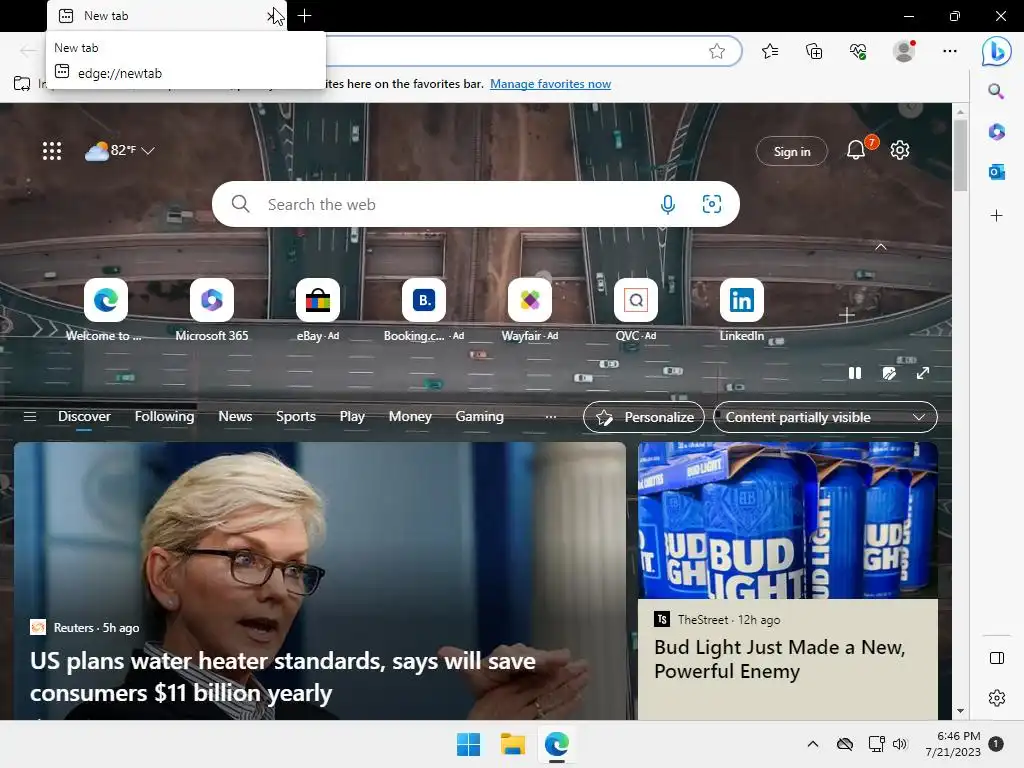Viewport: 1024px width, 768px height.
Task: Collapse the quick links section
Action: [x=880, y=247]
